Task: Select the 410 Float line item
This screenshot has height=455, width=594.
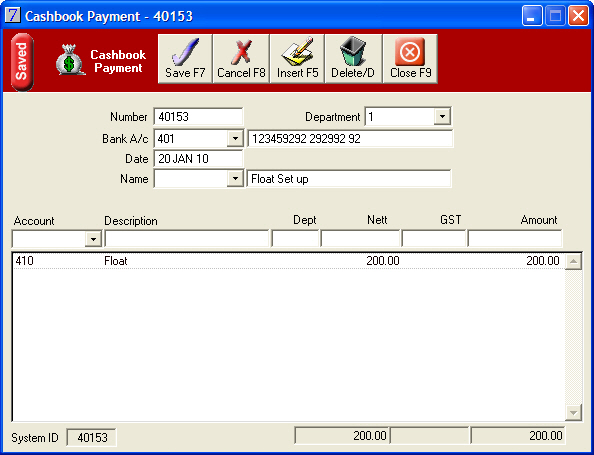Action: click(288, 261)
